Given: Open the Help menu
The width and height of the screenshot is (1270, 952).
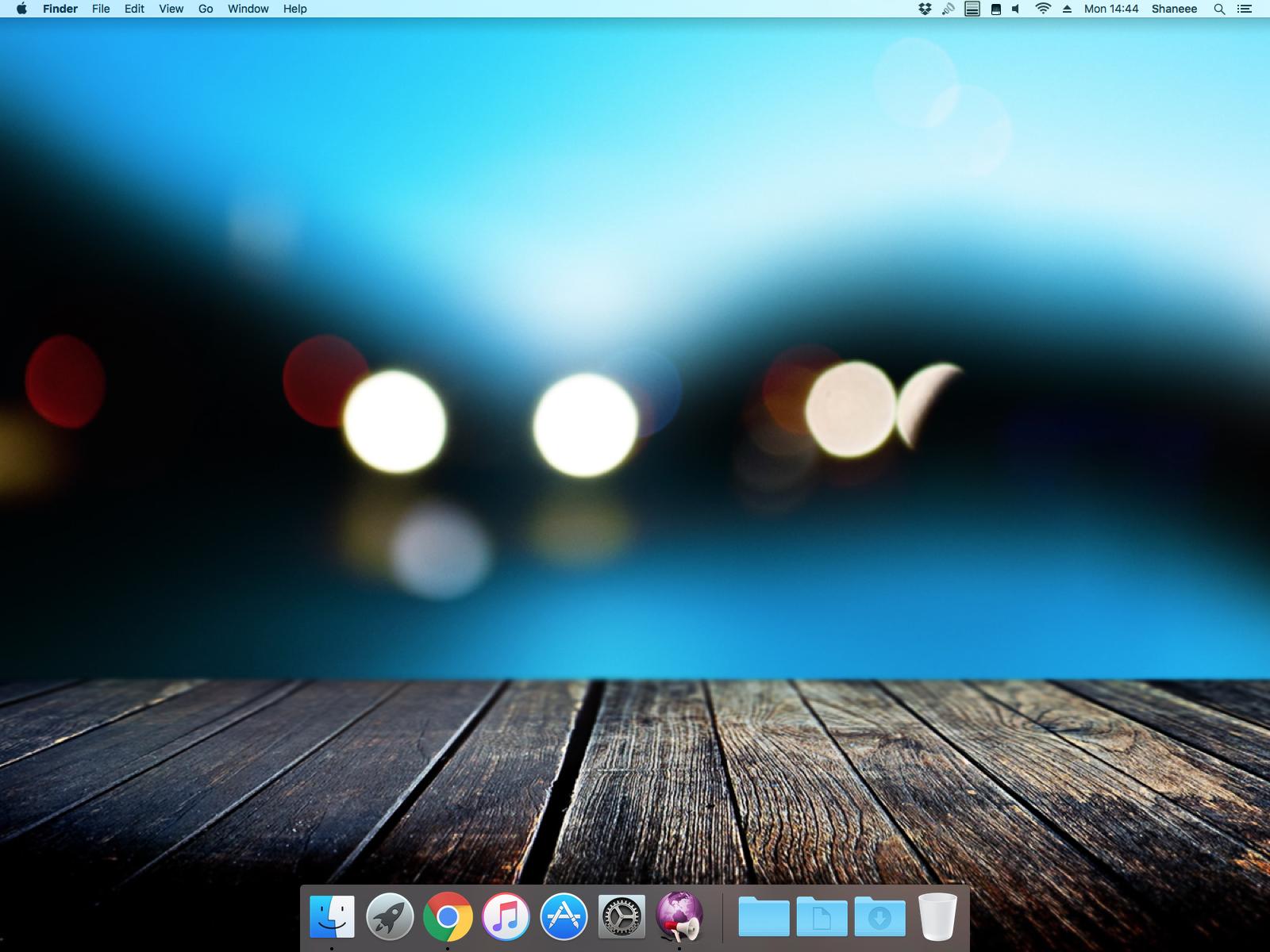Looking at the screenshot, I should [x=294, y=9].
